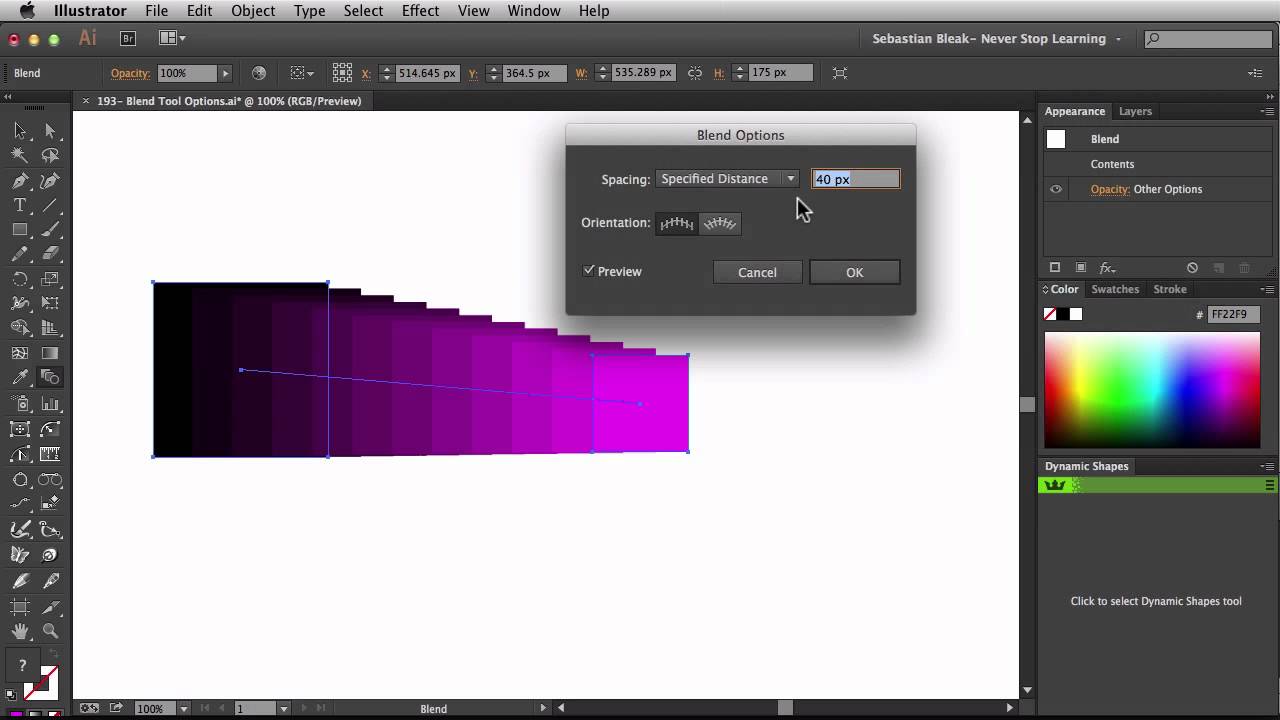
Task: Click the Opacity link in Appearance panel
Action: pos(1110,189)
